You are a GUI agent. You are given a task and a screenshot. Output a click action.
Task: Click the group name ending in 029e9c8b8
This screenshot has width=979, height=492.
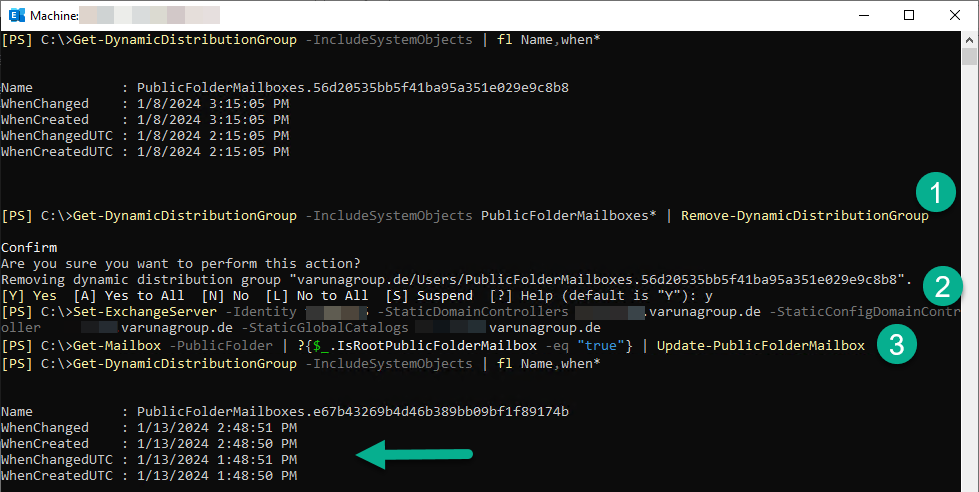pos(352,88)
